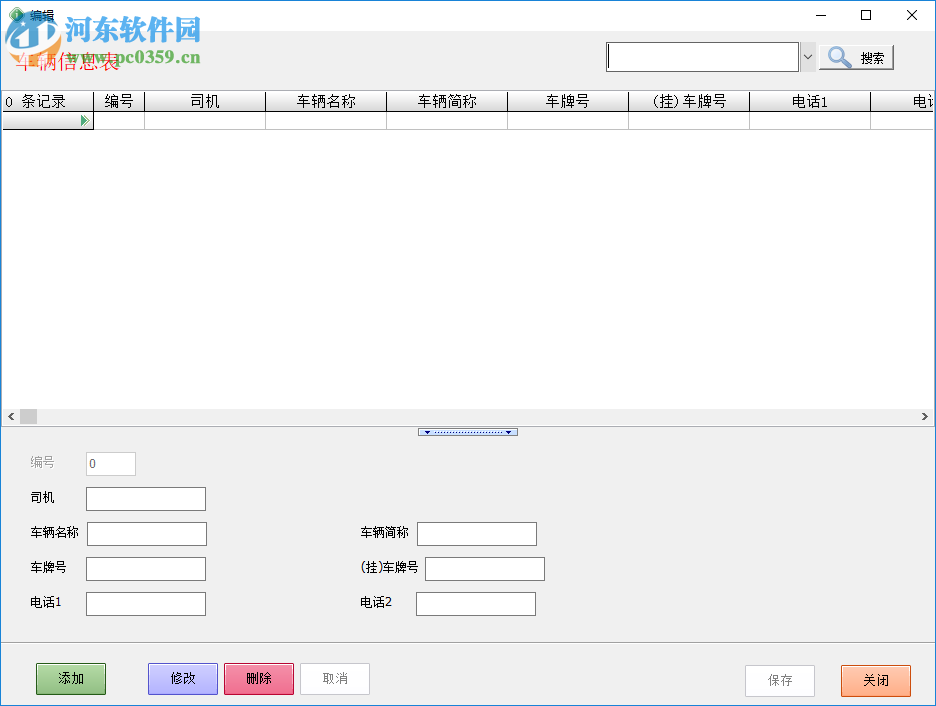The image size is (936, 706).
Task: Click the magnifier search icon
Action: 838,57
